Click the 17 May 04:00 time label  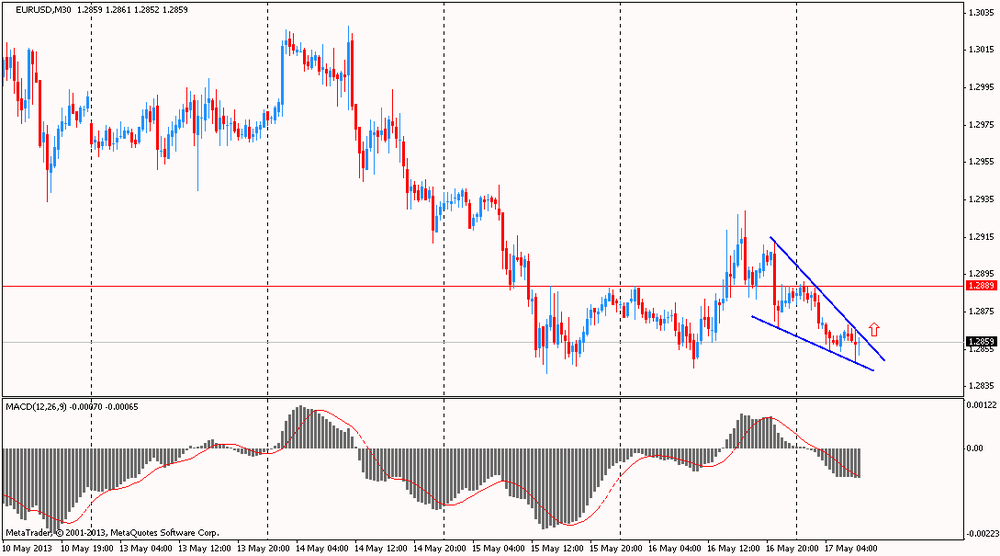tap(851, 548)
